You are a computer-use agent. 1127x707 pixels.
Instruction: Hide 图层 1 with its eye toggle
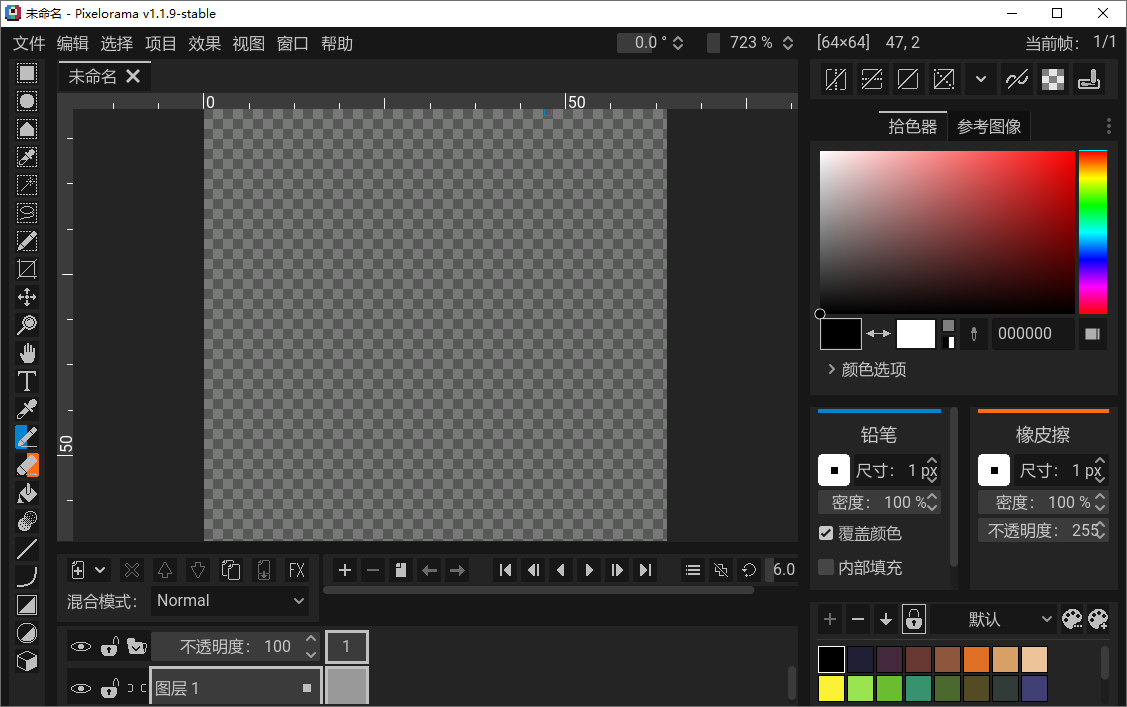(x=81, y=688)
